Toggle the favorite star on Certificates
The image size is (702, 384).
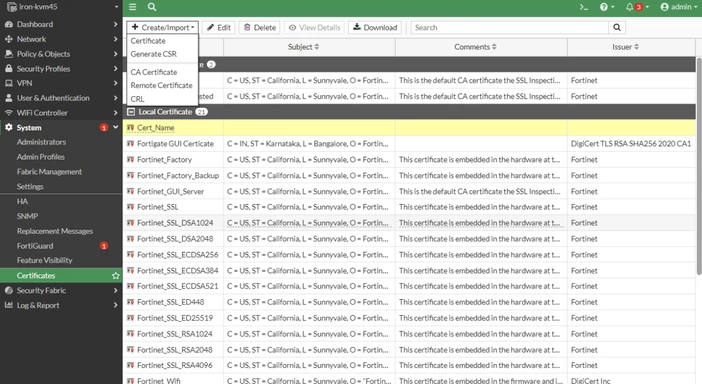tap(116, 276)
